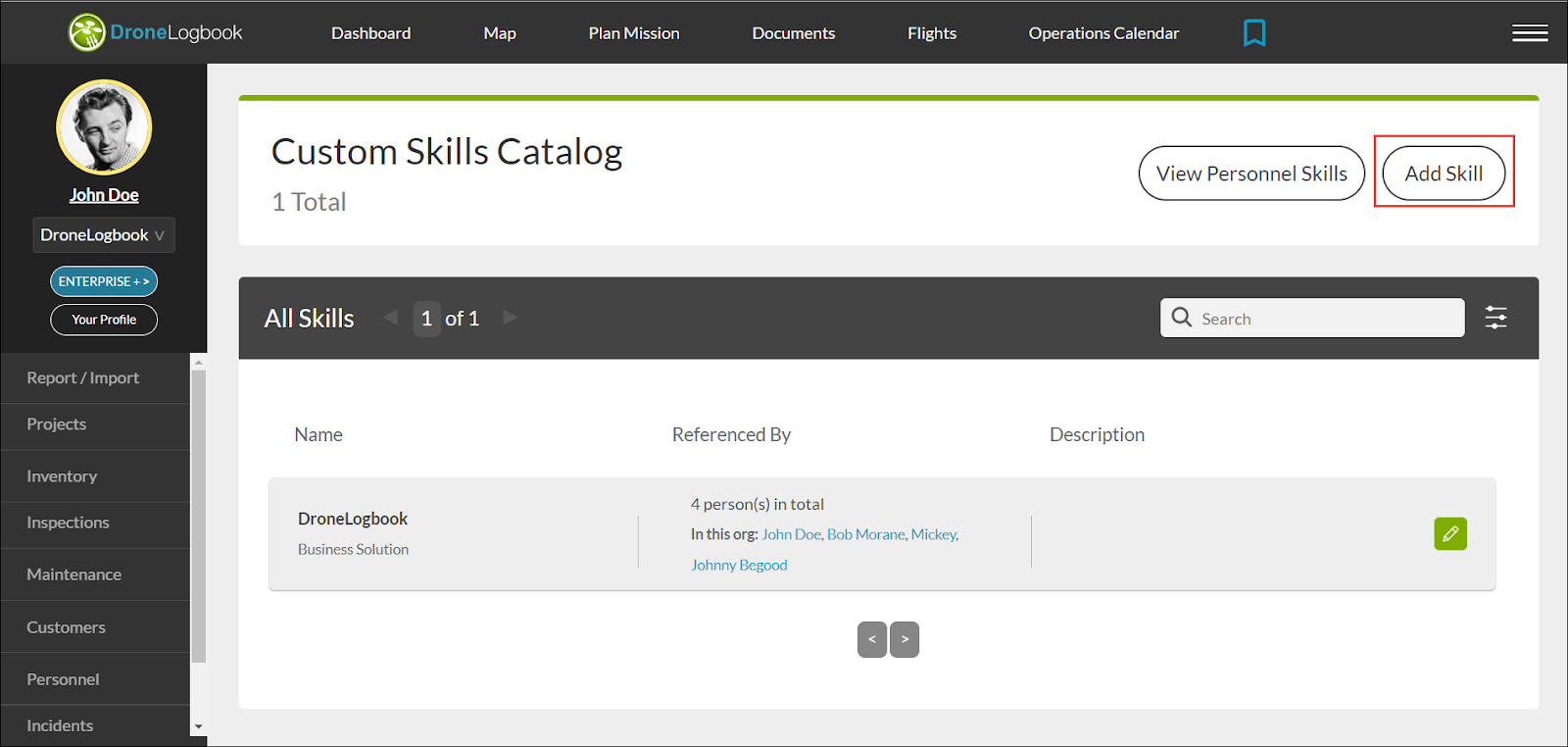Click the ENTERPRISE + > badge

[104, 281]
